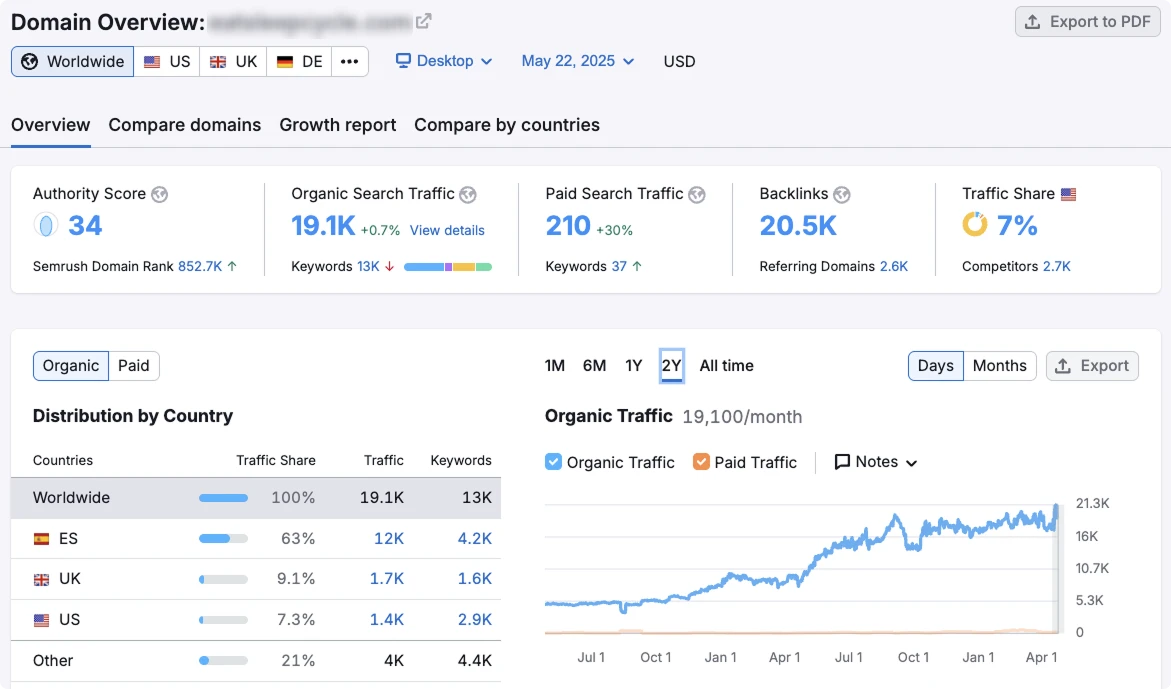Click the external link icon beside domain name
1171x689 pixels.
tap(424, 21)
